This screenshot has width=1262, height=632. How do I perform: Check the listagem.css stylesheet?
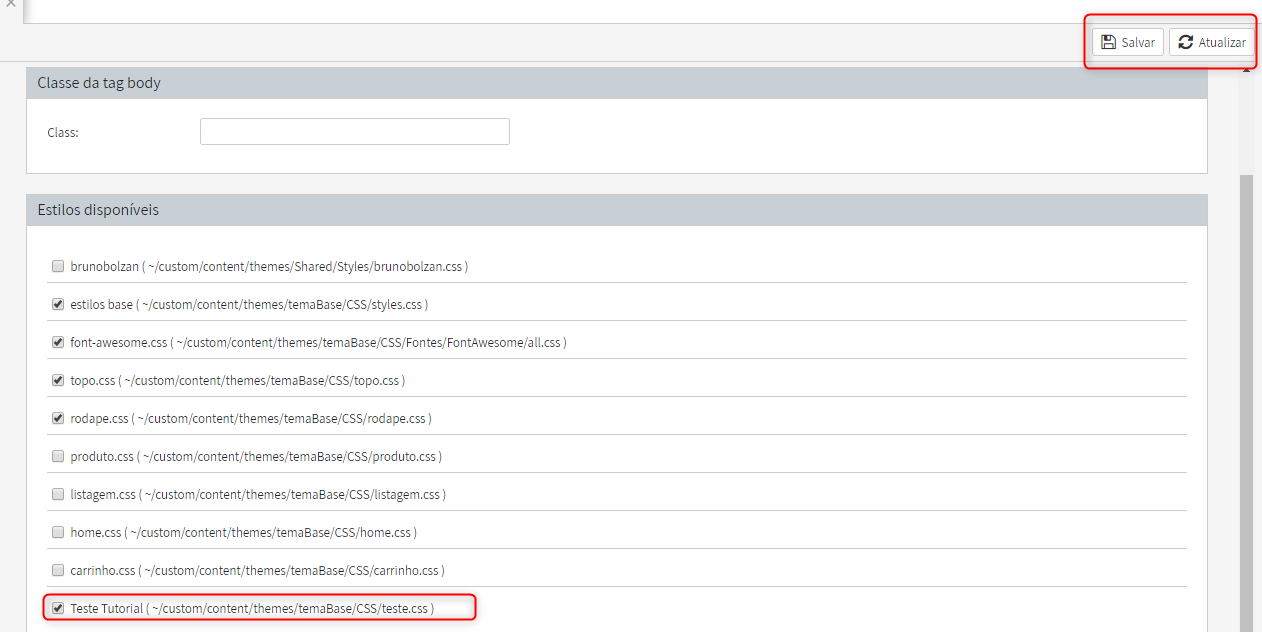pyautogui.click(x=58, y=494)
